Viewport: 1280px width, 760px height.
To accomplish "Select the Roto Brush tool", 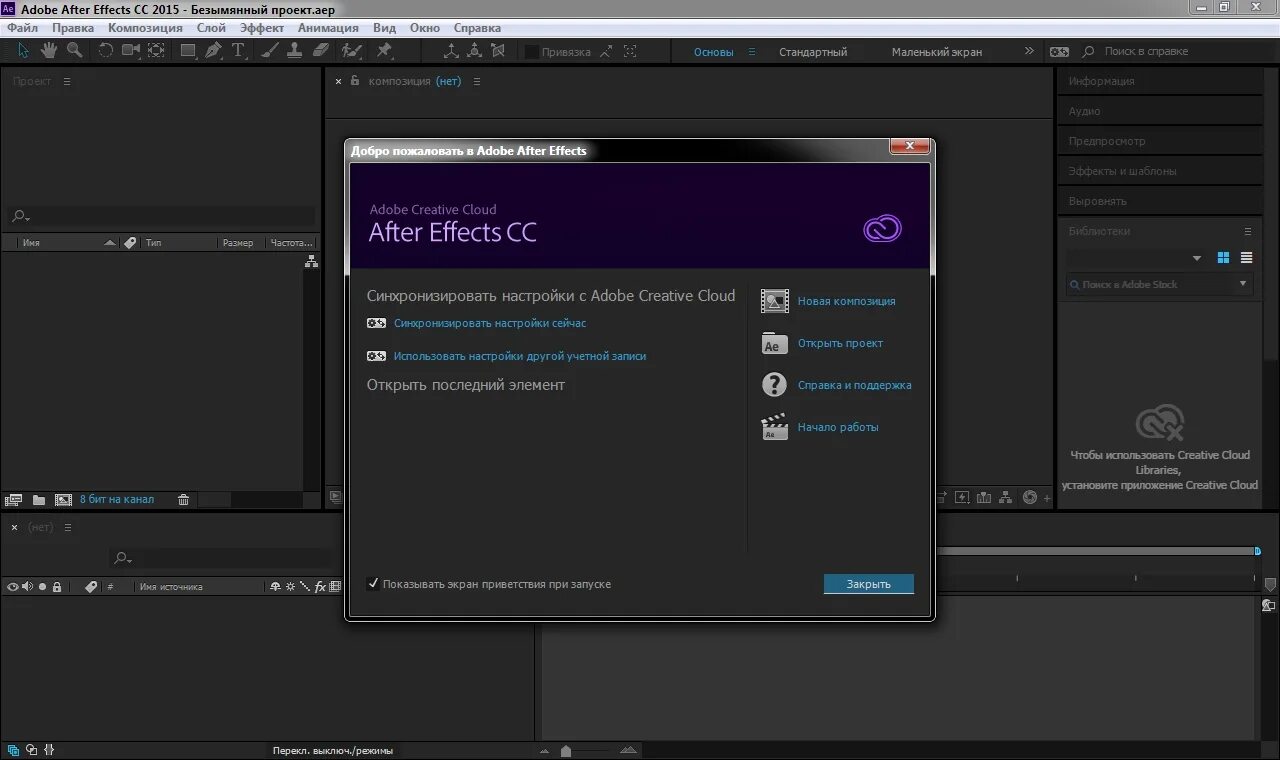I will (351, 51).
